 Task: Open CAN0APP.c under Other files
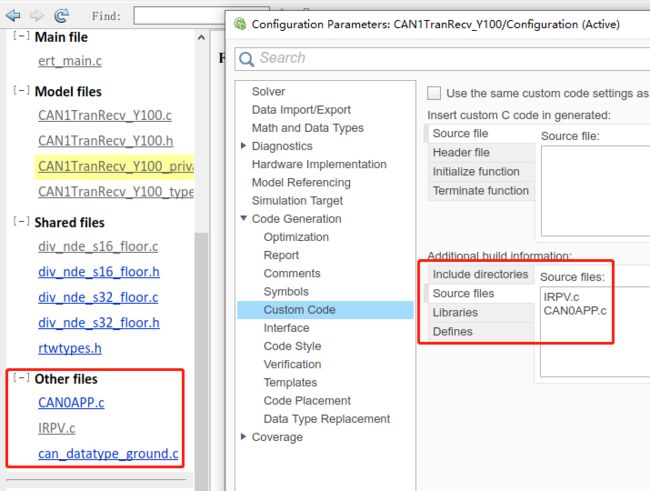[71, 403]
